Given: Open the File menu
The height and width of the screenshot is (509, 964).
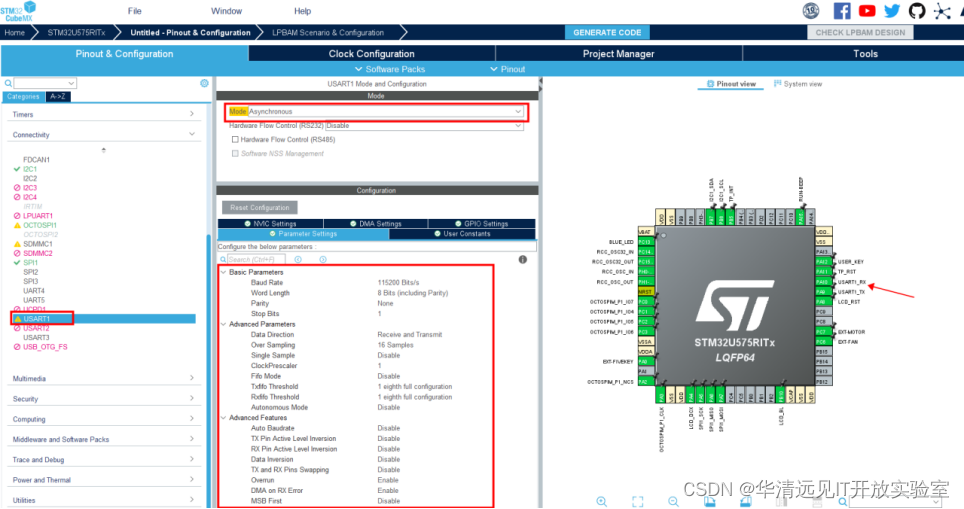Looking at the screenshot, I should click(x=135, y=11).
